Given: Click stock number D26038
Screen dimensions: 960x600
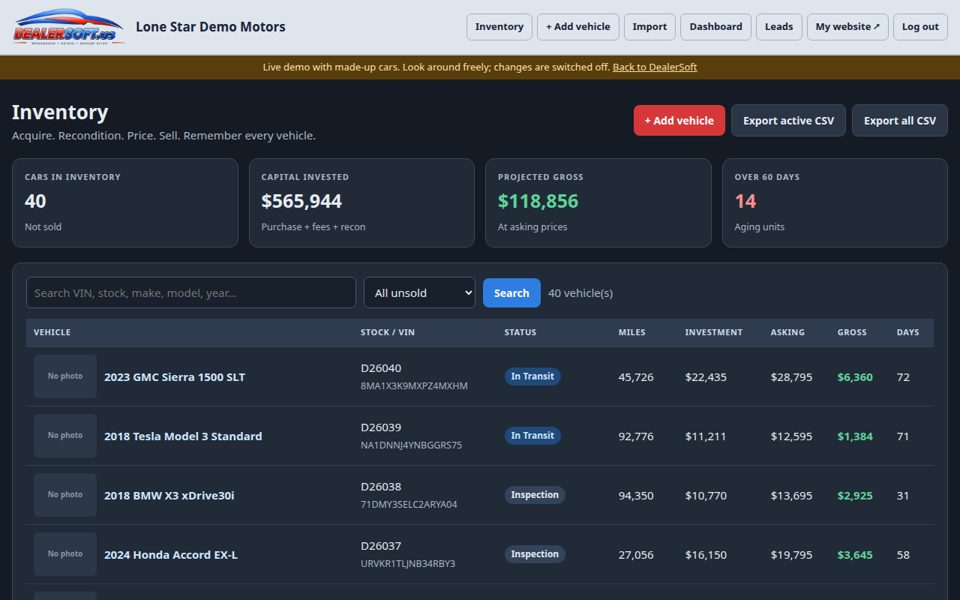Looking at the screenshot, I should tap(381, 487).
